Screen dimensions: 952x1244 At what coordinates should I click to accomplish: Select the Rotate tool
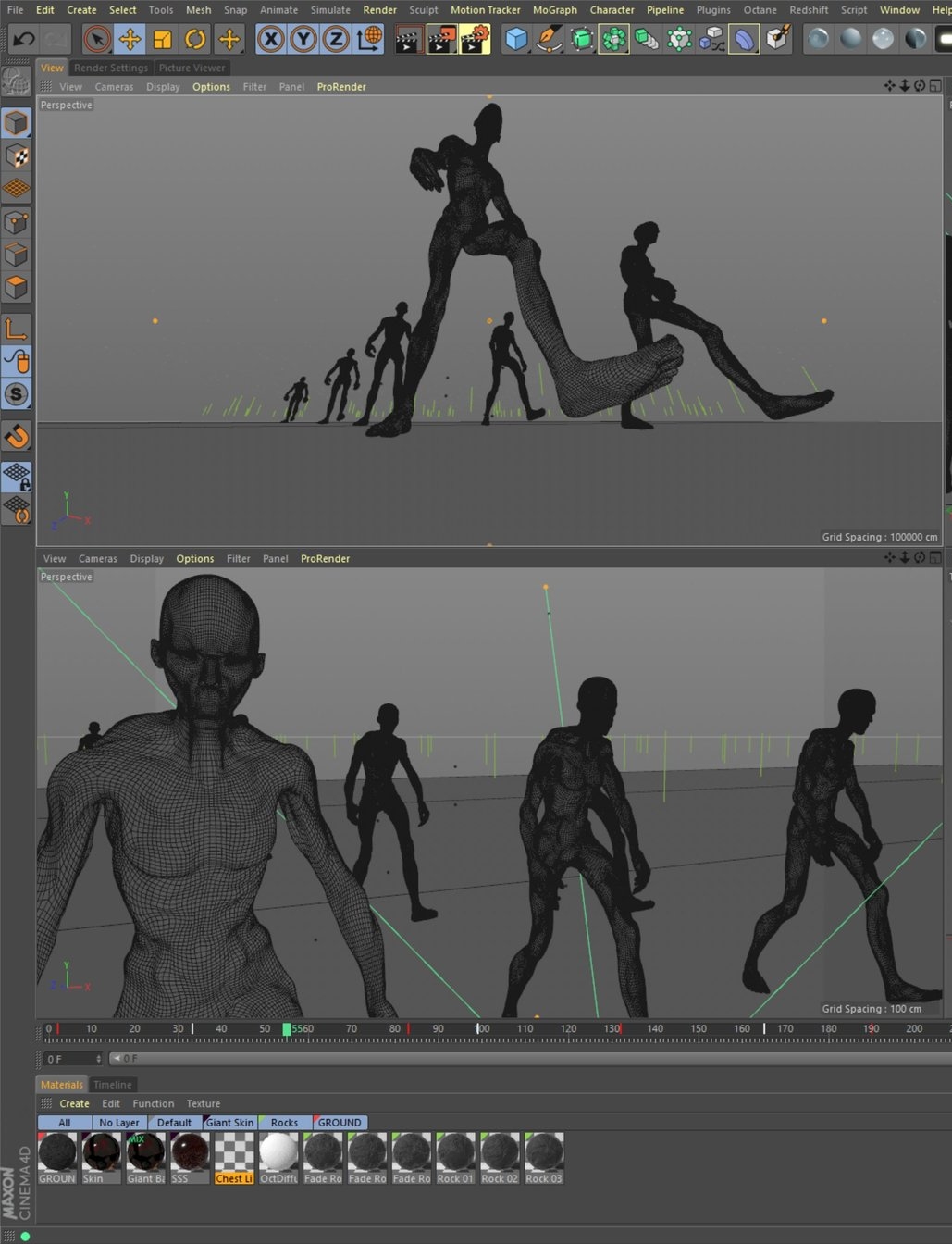pos(195,39)
